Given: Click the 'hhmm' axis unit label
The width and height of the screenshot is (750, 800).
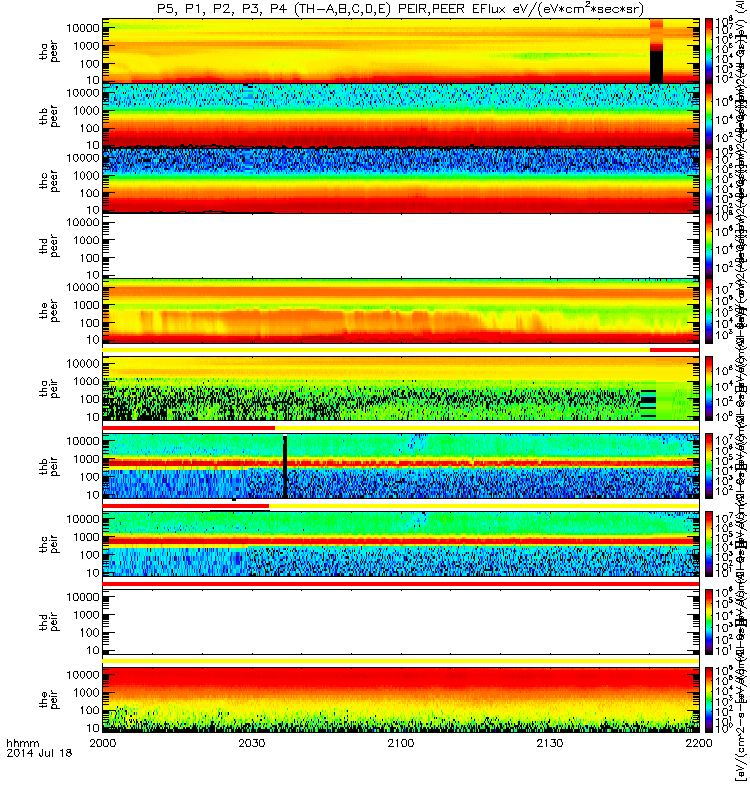Looking at the screenshot, I should click(22, 743).
